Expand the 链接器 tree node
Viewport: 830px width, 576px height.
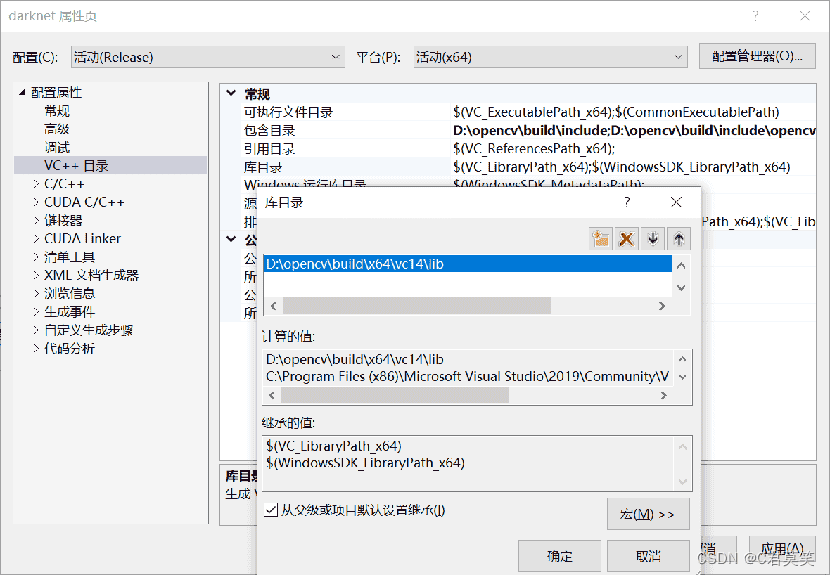click(x=35, y=220)
